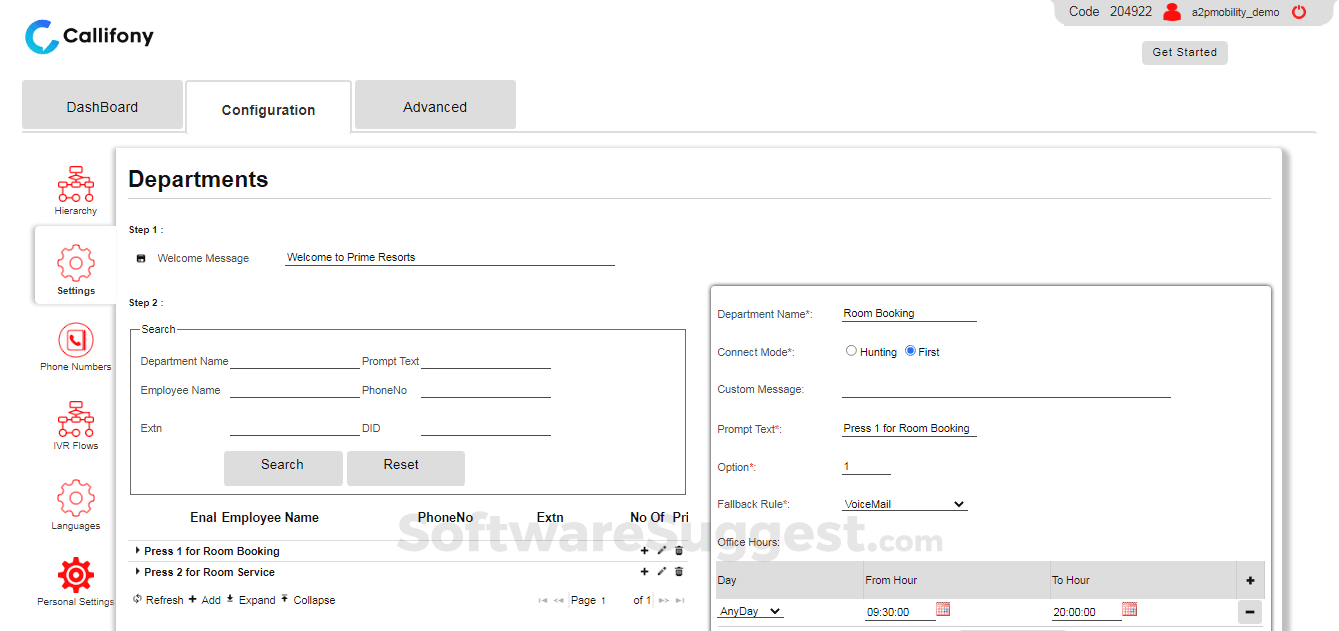Click the Welcome Message text field

point(449,257)
